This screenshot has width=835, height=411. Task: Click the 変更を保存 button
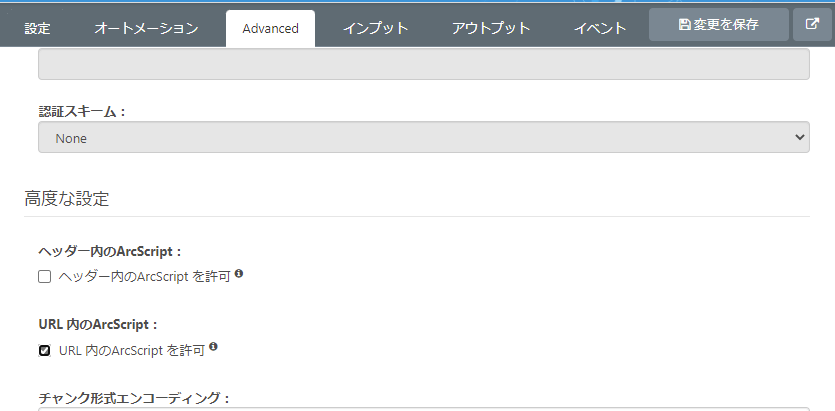pos(718,25)
